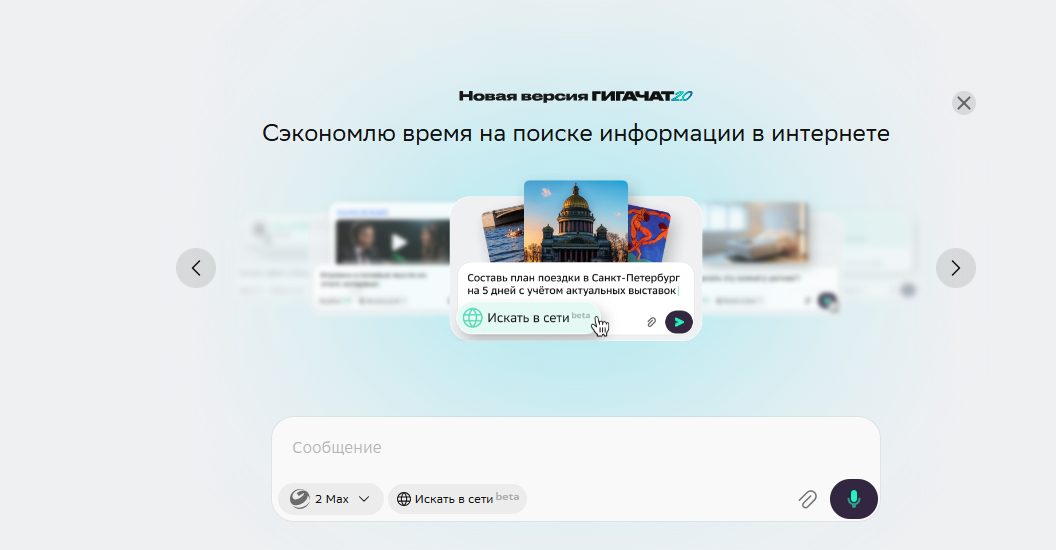Click the St. Isaac's Cathedral promo image

point(576,221)
